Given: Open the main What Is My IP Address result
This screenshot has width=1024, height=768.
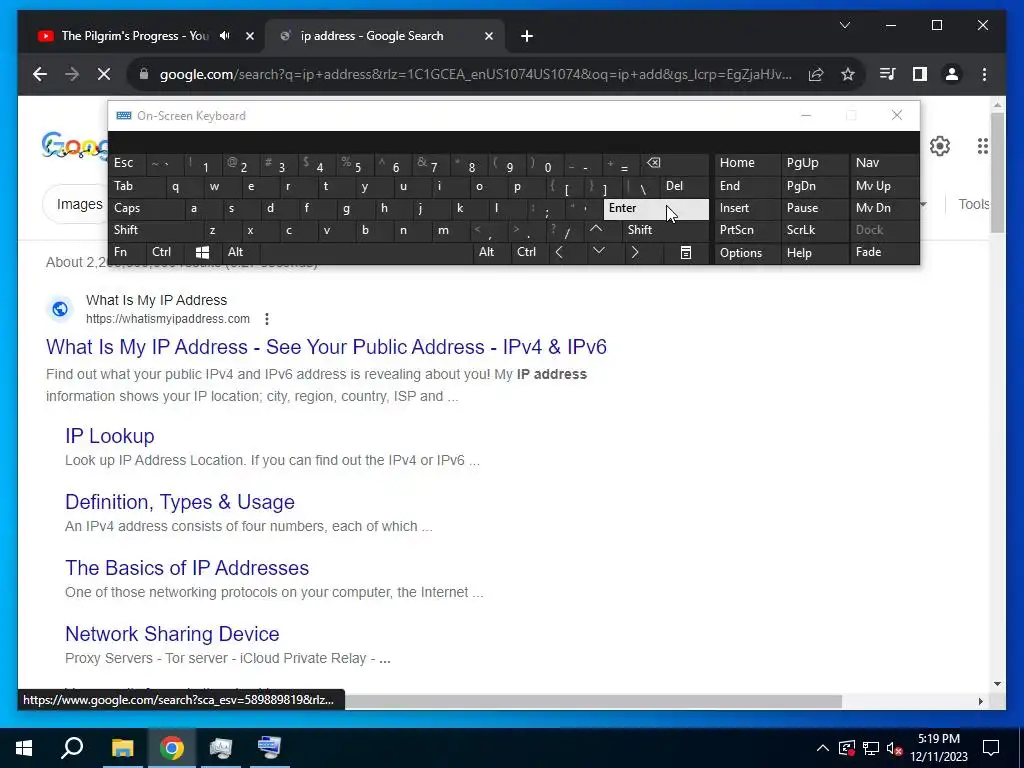Looking at the screenshot, I should tap(327, 347).
